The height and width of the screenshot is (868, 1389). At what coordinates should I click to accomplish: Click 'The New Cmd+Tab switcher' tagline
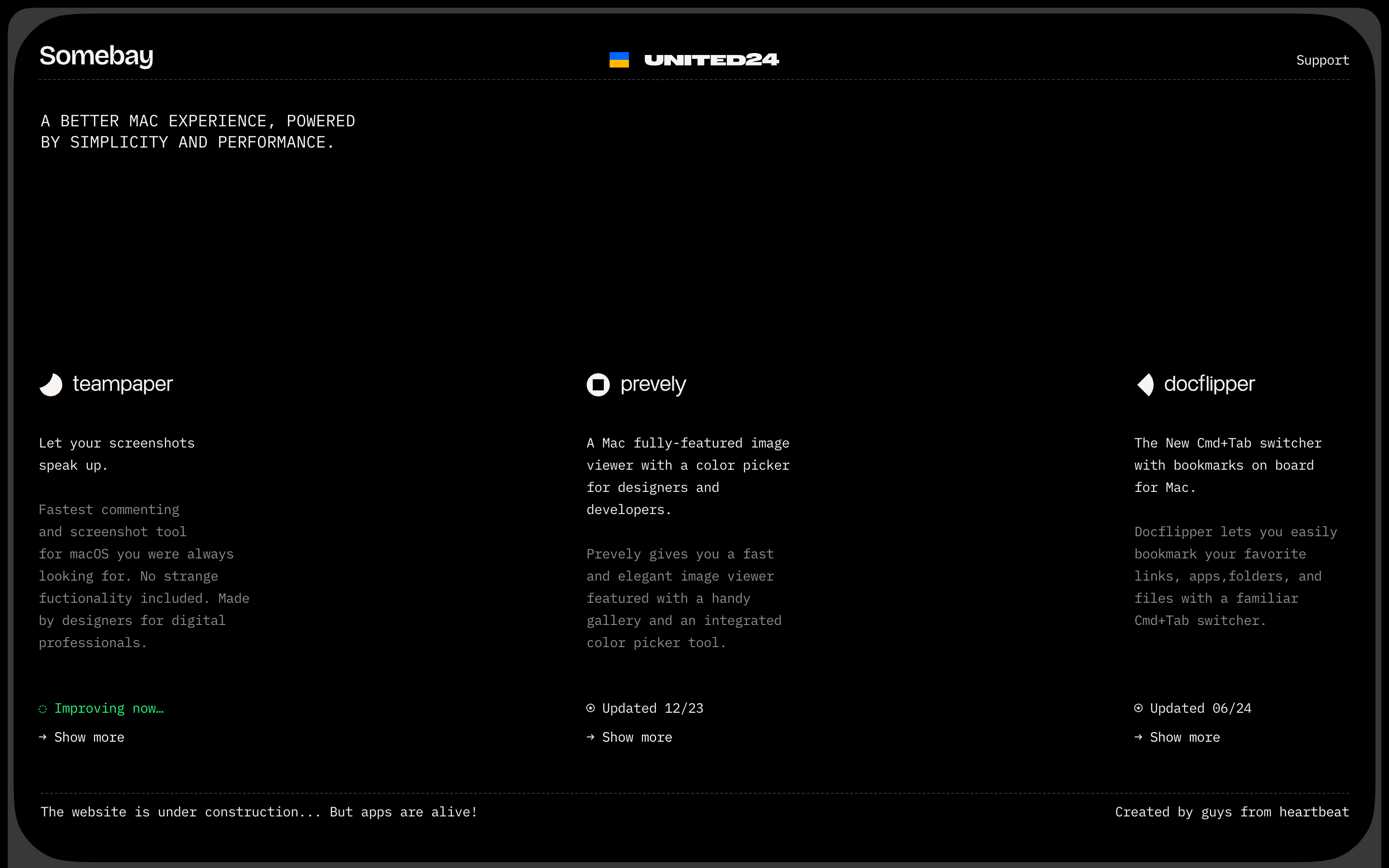(x=1228, y=465)
